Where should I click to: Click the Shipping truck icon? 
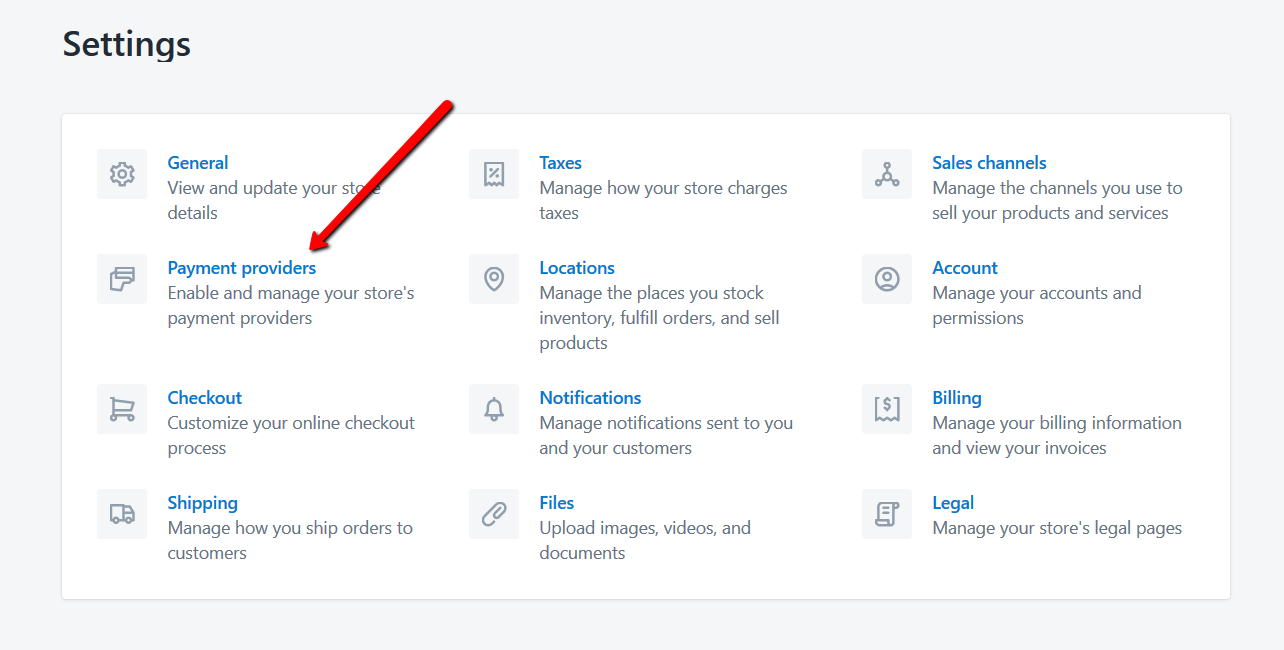pos(122,514)
